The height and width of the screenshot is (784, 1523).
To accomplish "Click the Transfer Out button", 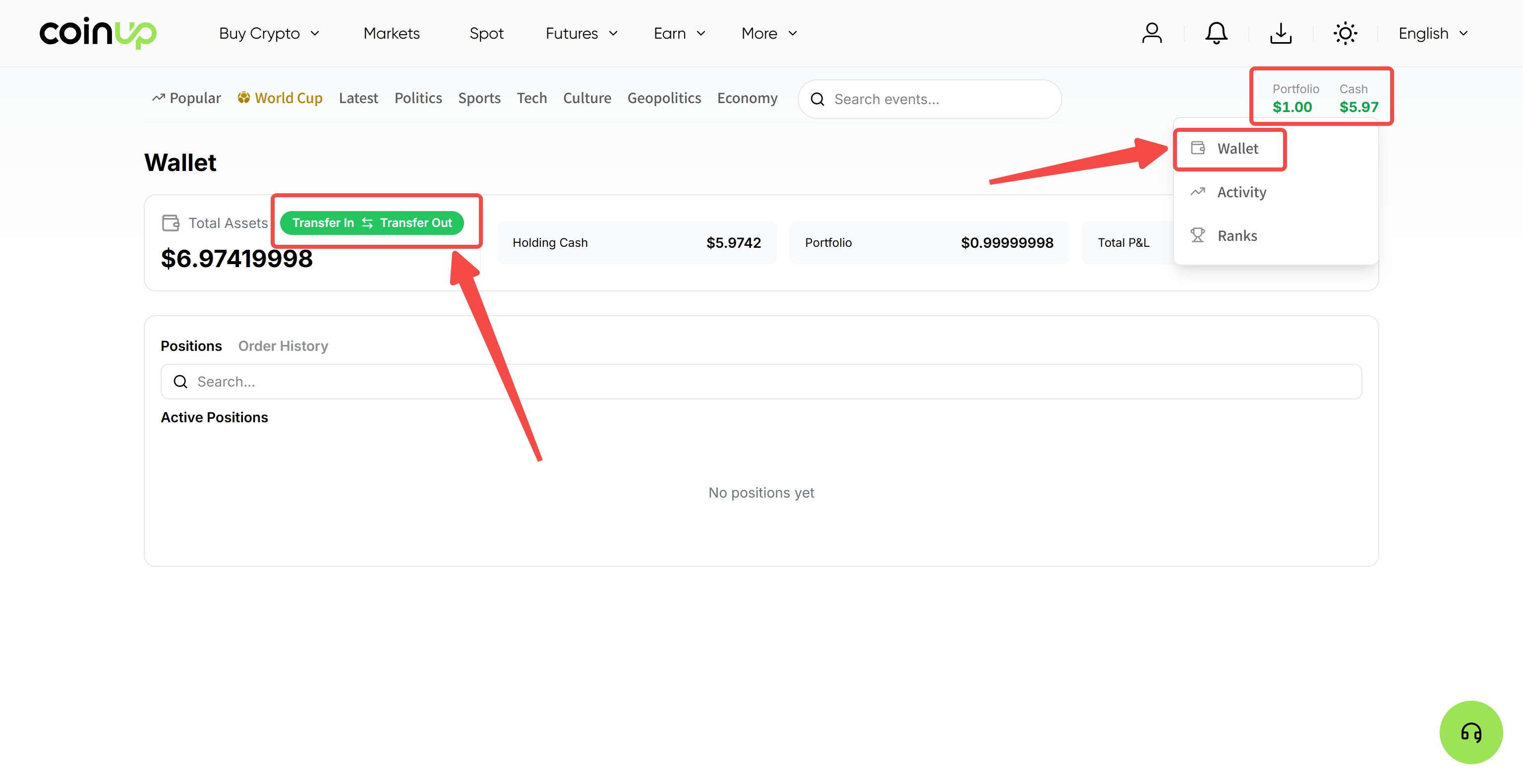I will [415, 223].
